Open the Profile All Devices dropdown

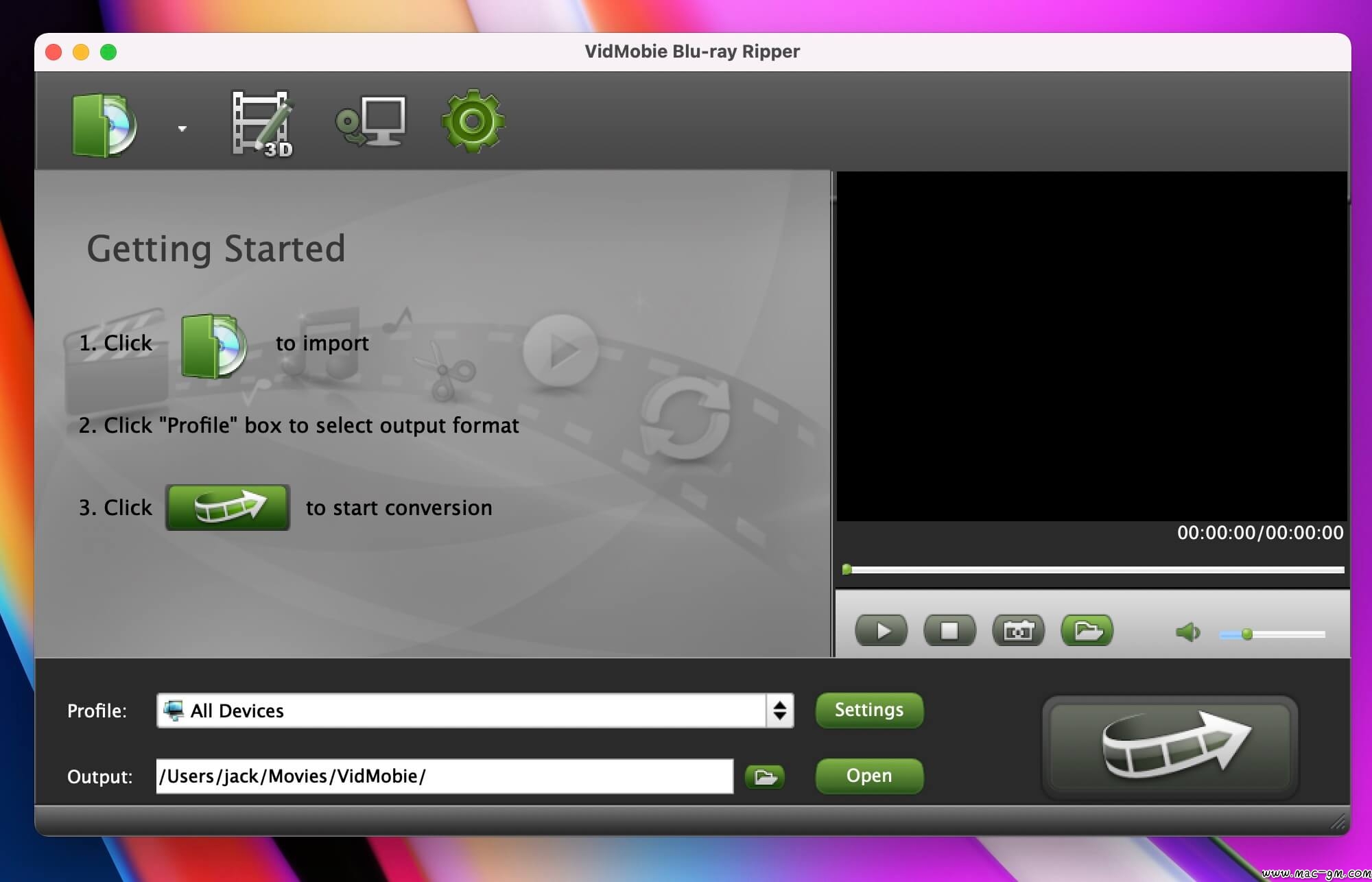click(x=475, y=711)
